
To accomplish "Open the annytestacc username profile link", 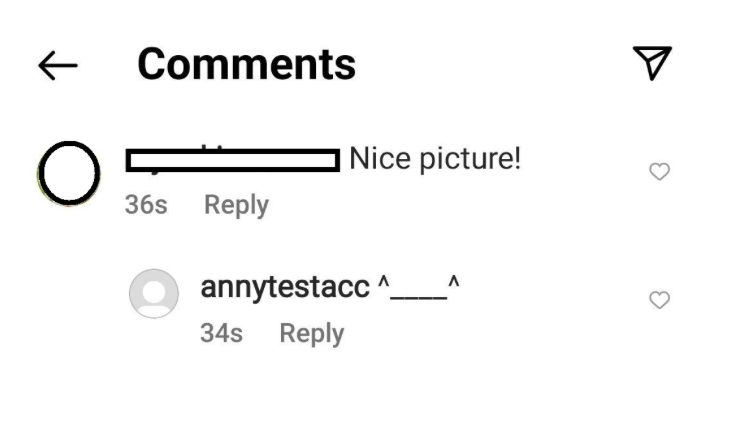I will point(285,288).
